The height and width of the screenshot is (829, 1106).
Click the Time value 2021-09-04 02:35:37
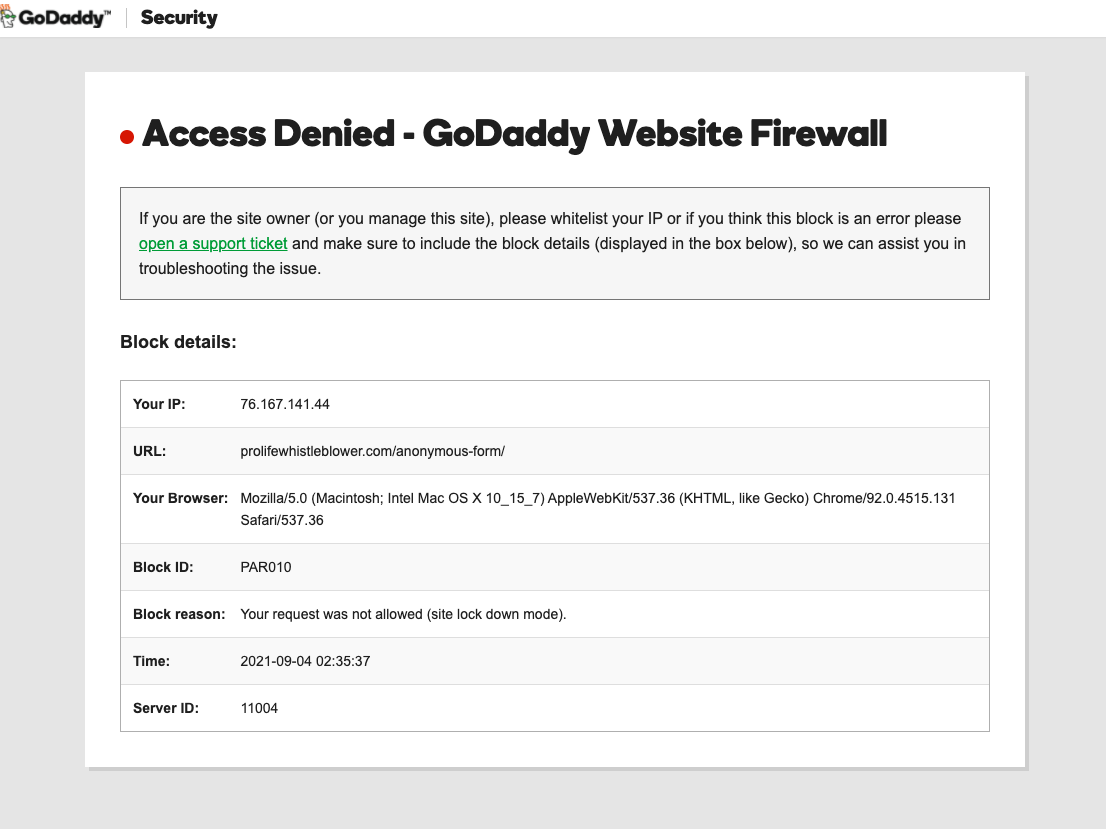pos(303,661)
